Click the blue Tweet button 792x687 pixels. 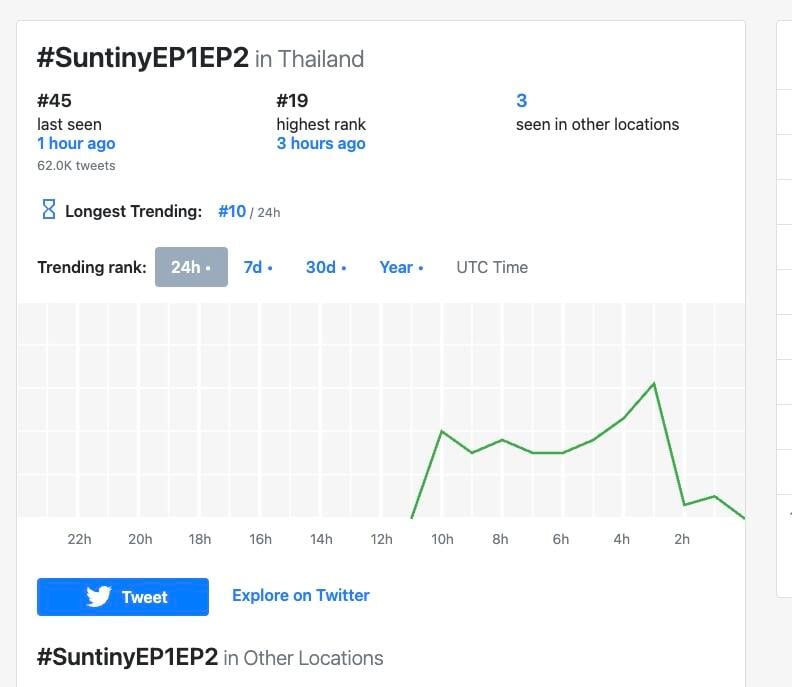(x=123, y=597)
